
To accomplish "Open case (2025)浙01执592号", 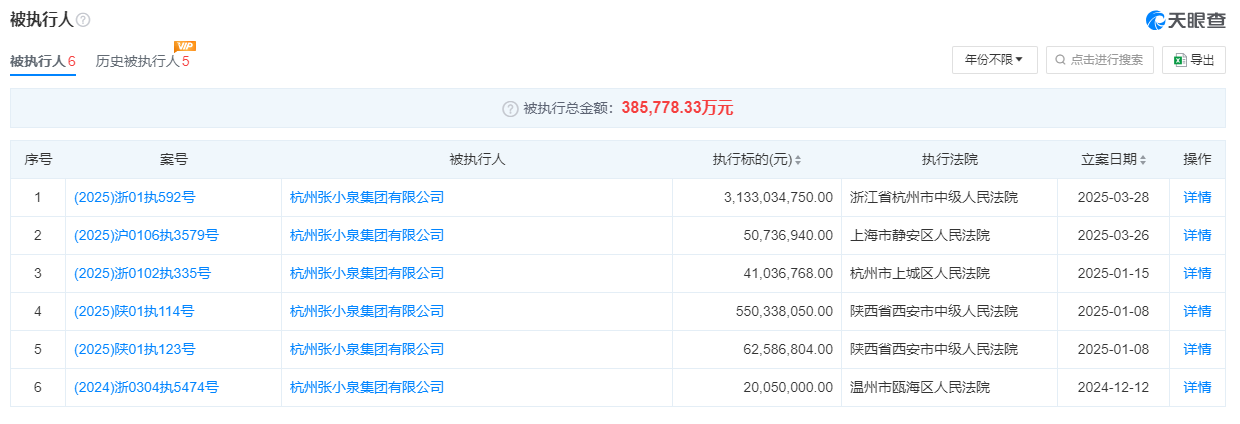I will (134, 197).
